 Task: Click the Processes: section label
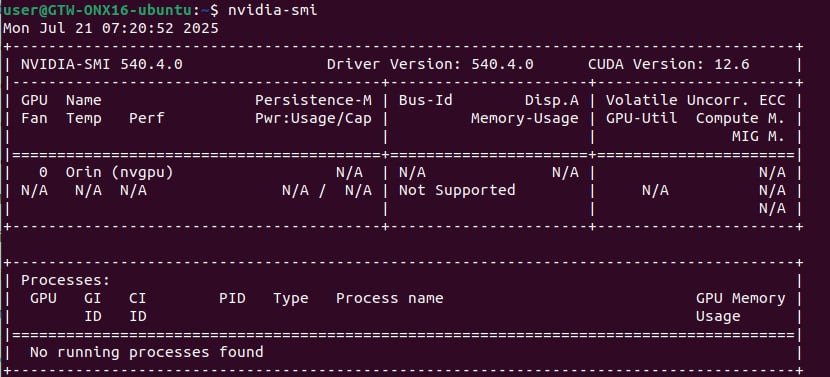tap(66, 280)
